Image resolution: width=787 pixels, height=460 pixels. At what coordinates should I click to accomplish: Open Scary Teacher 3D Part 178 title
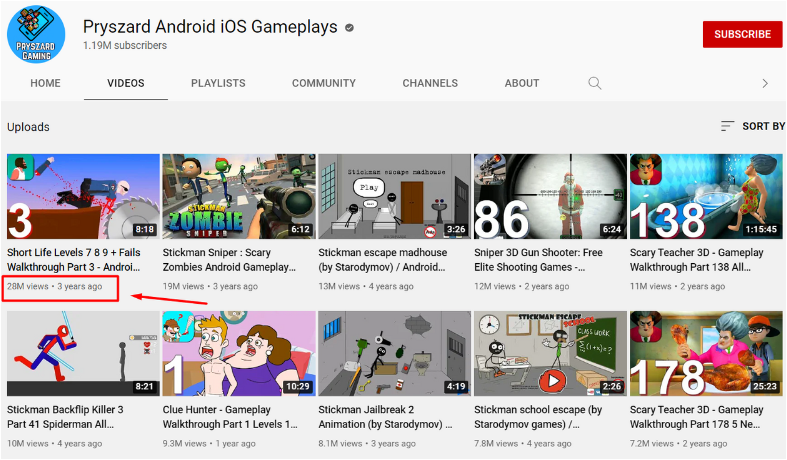697,417
